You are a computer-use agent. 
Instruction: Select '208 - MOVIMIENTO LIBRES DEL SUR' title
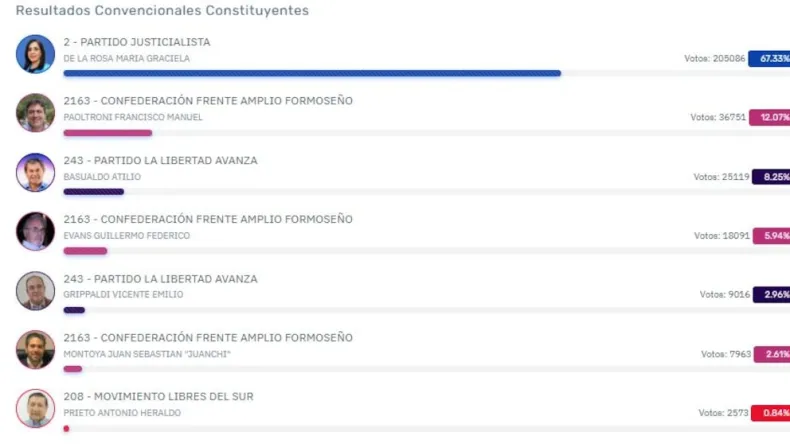pos(158,397)
